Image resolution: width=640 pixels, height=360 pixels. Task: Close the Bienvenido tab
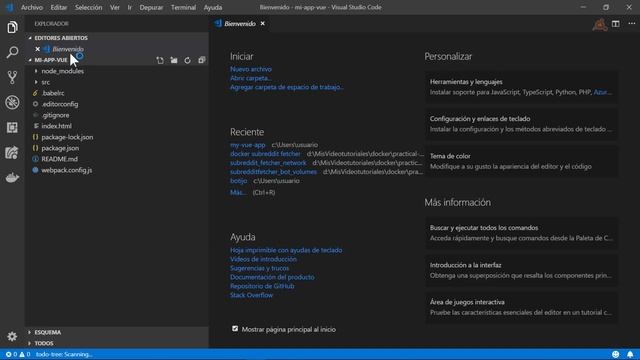[263, 24]
